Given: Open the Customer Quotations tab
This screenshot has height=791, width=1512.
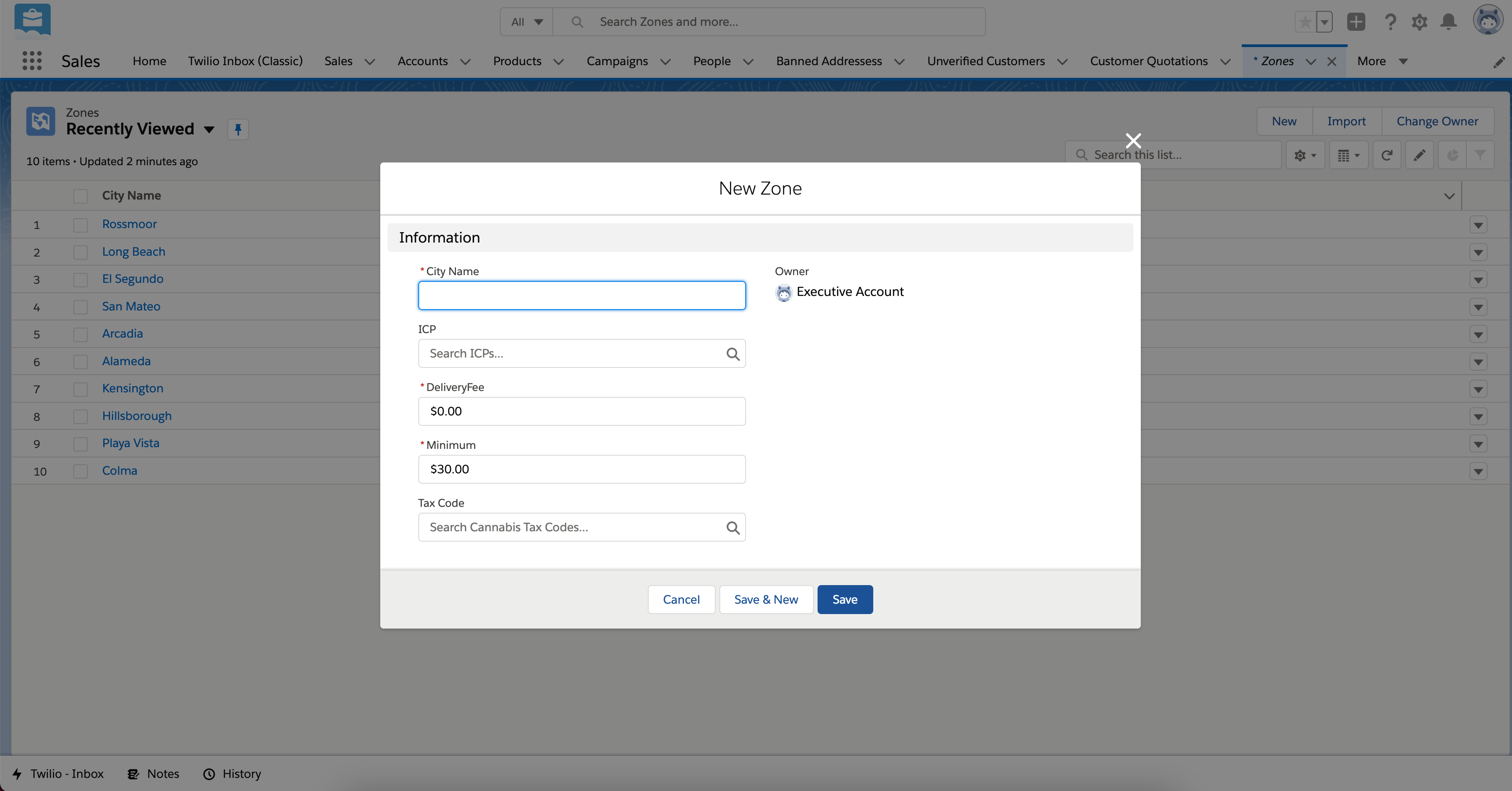Looking at the screenshot, I should pyautogui.click(x=1148, y=61).
